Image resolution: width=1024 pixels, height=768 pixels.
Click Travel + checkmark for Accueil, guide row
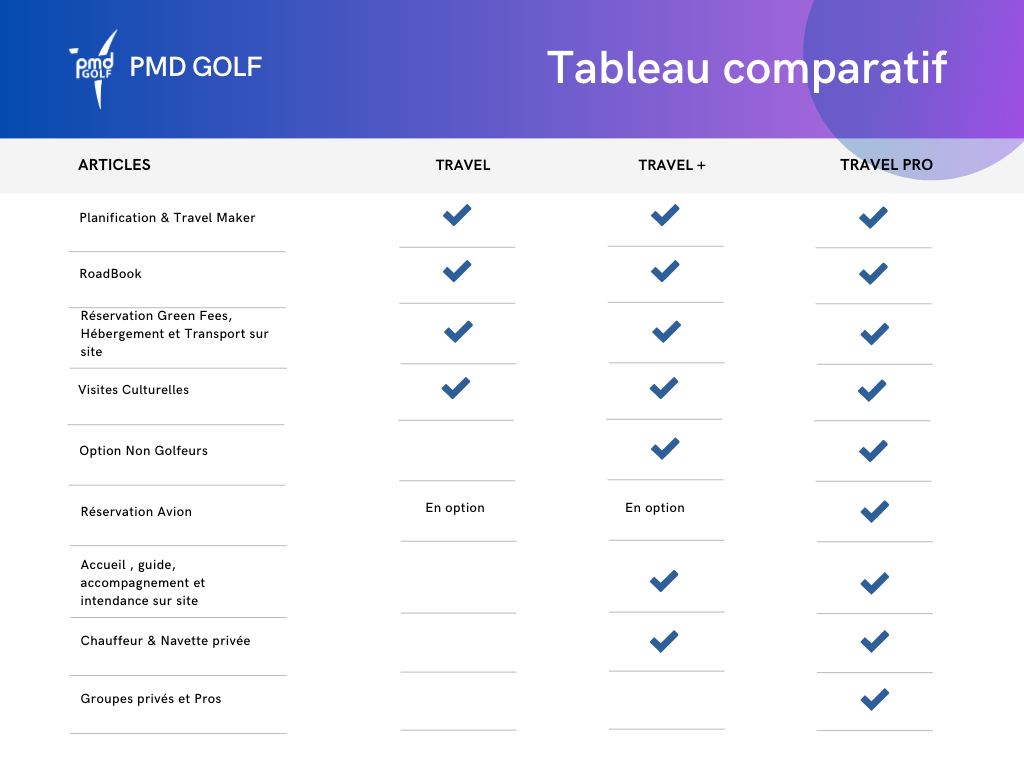[664, 580]
